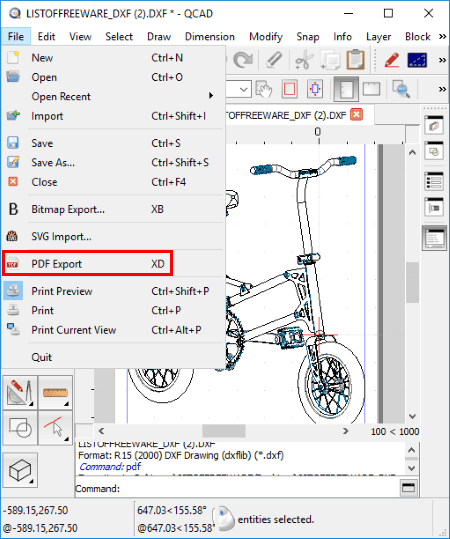This screenshot has height=539, width=450.
Task: Choose SVG Import... menu entry
Action: [x=112, y=236]
